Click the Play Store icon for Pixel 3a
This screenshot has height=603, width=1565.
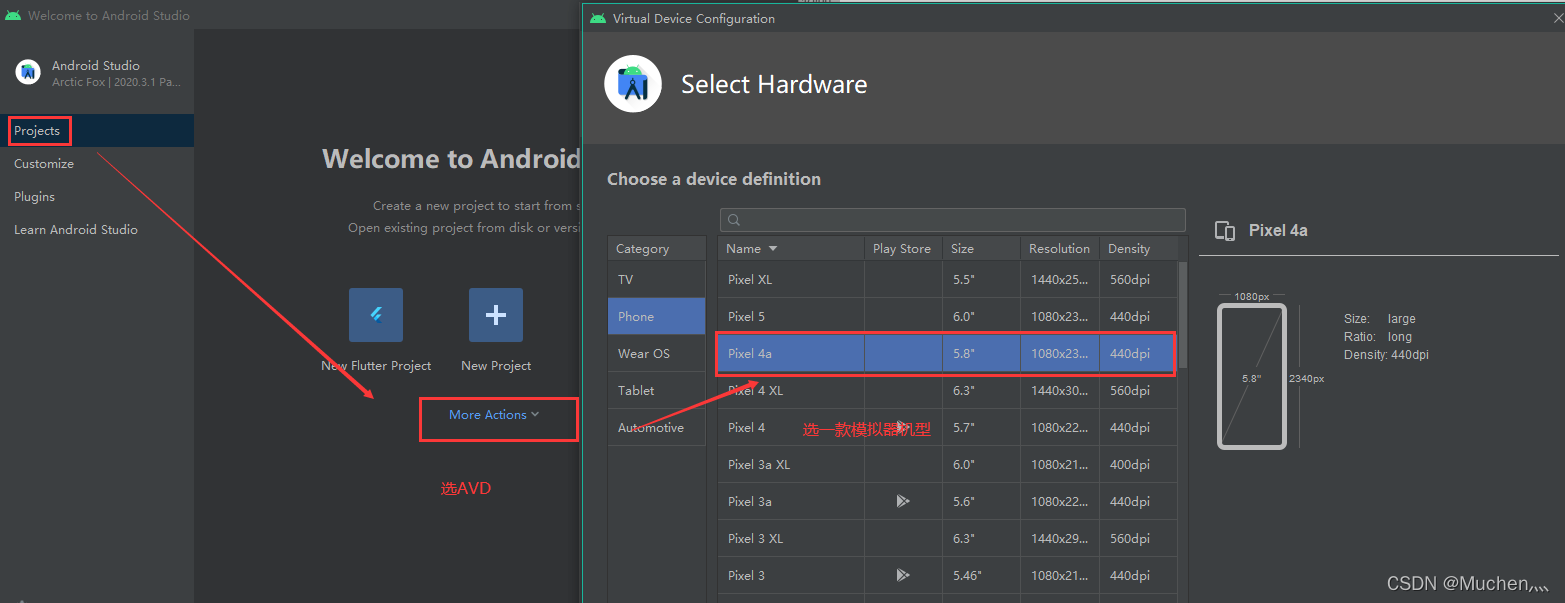(x=903, y=501)
